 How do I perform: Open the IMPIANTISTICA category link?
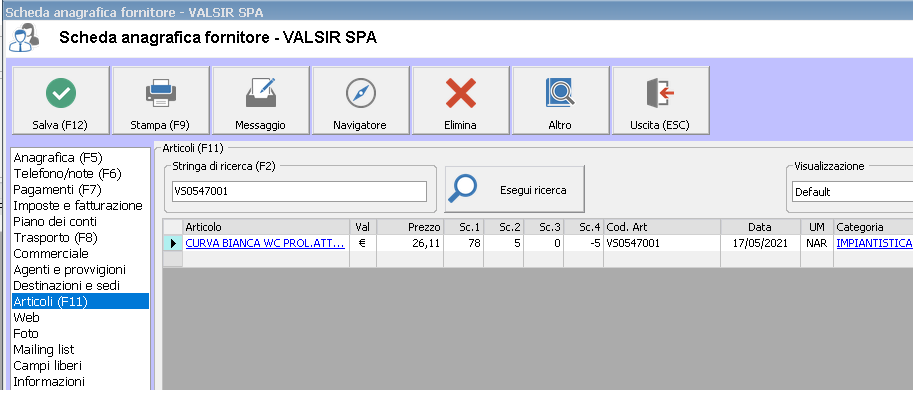(874, 243)
